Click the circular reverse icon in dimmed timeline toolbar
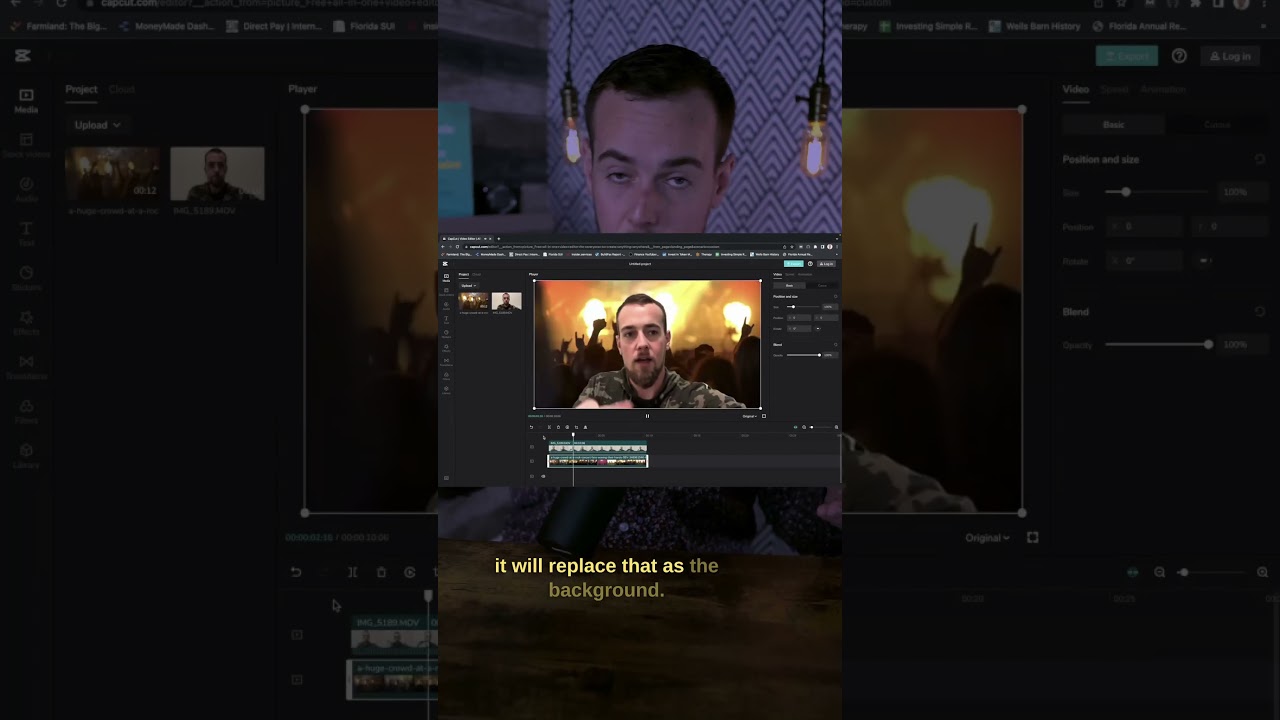 click(409, 572)
